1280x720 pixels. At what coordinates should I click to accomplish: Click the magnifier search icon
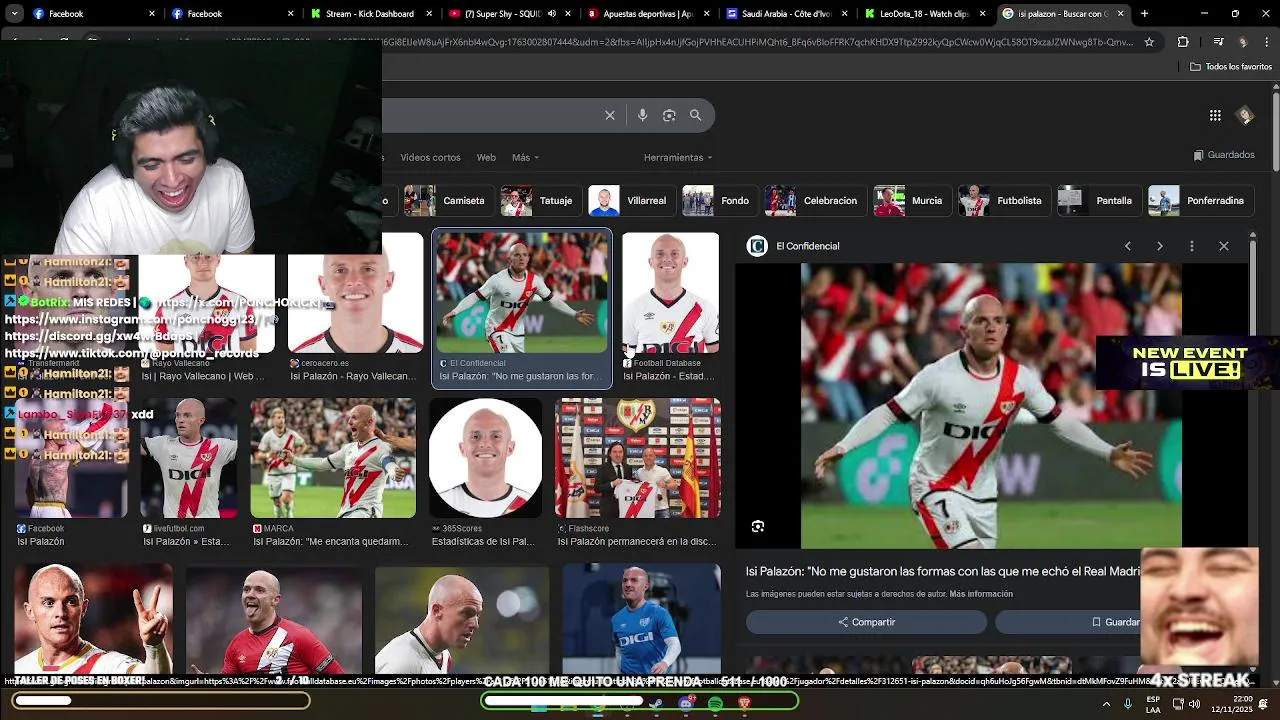tap(696, 115)
